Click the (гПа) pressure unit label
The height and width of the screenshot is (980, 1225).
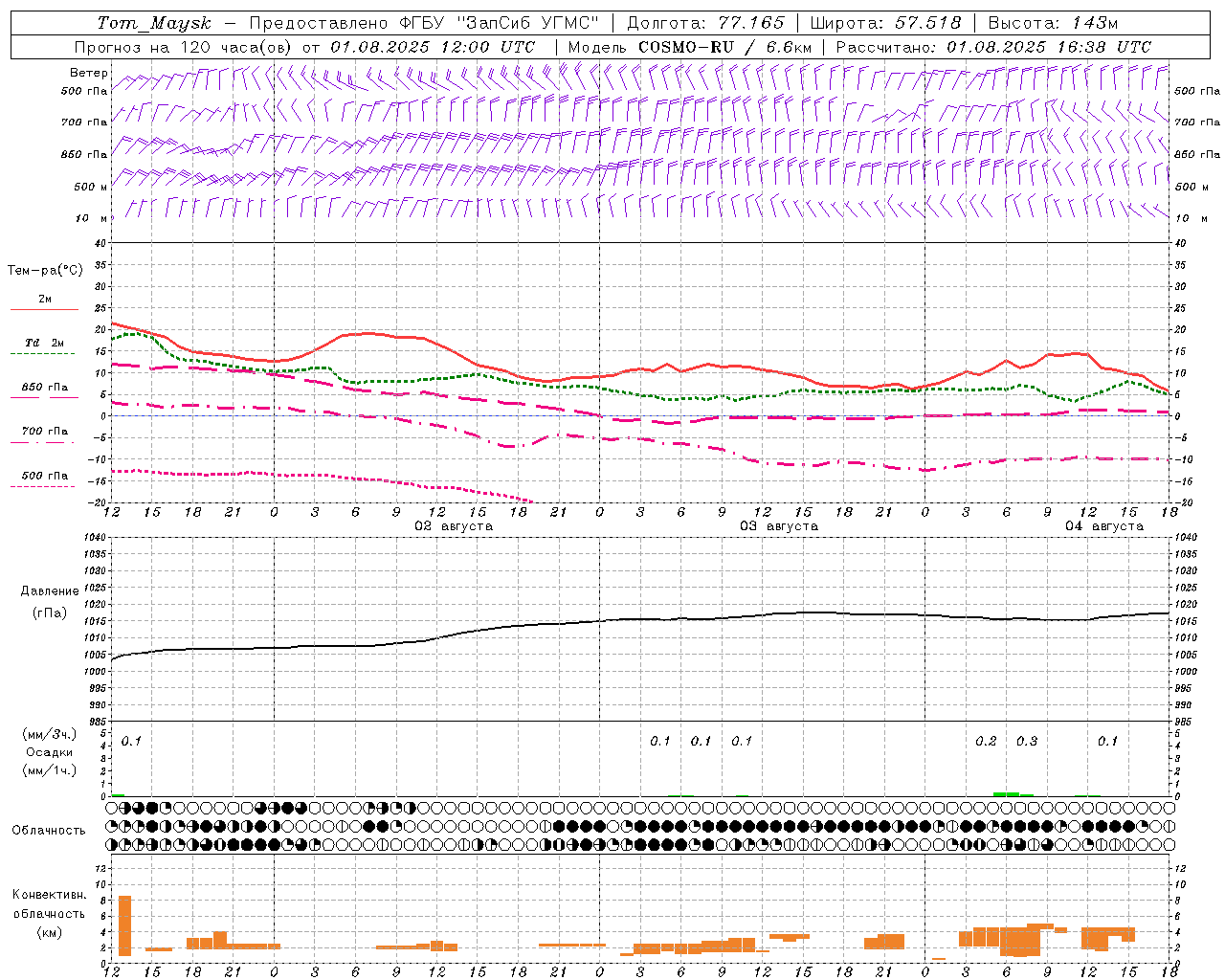point(50,612)
